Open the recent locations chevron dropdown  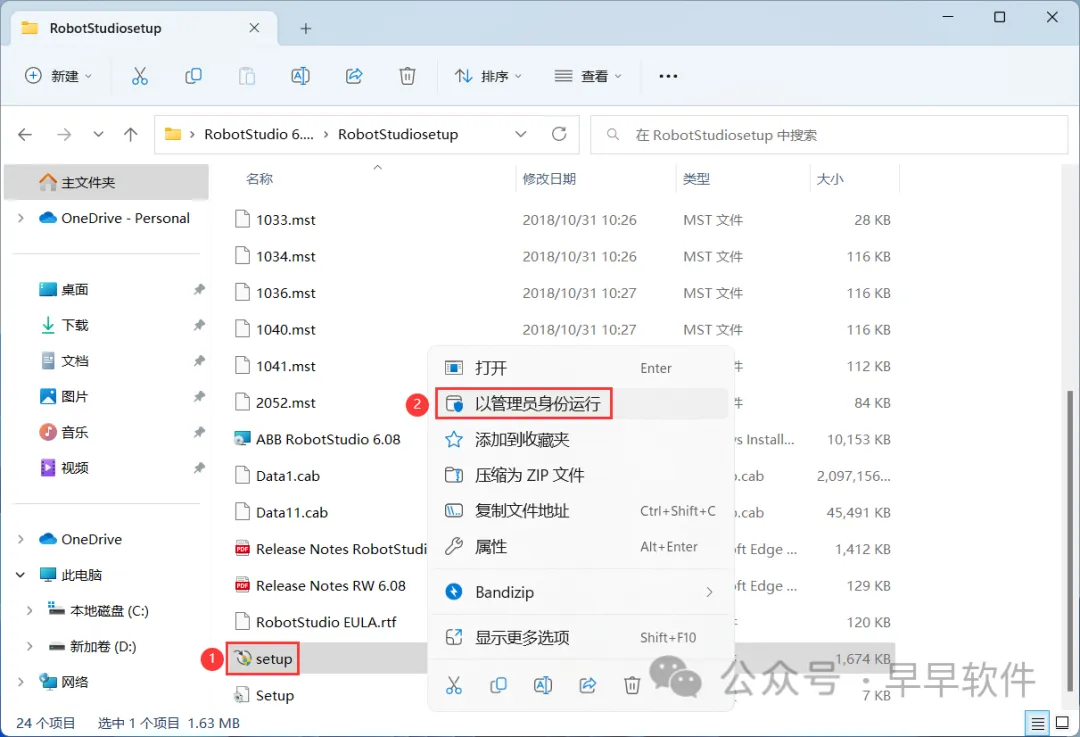click(x=98, y=134)
